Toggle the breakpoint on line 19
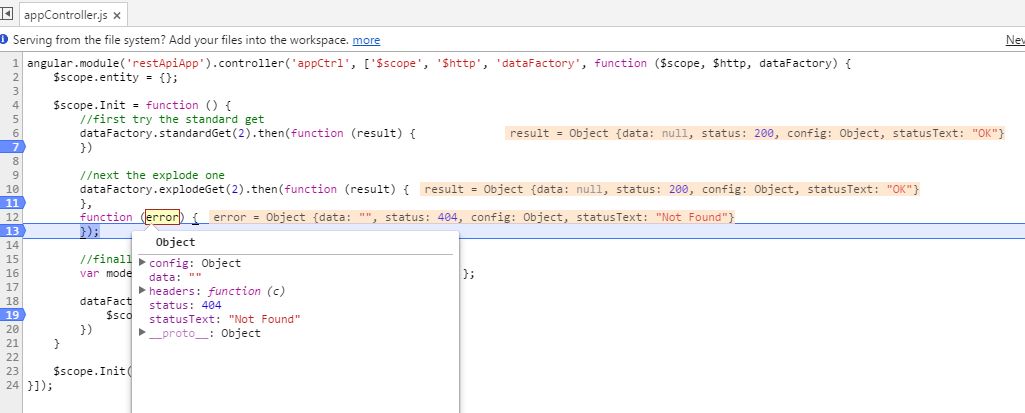The width and height of the screenshot is (1025, 413). coord(13,314)
